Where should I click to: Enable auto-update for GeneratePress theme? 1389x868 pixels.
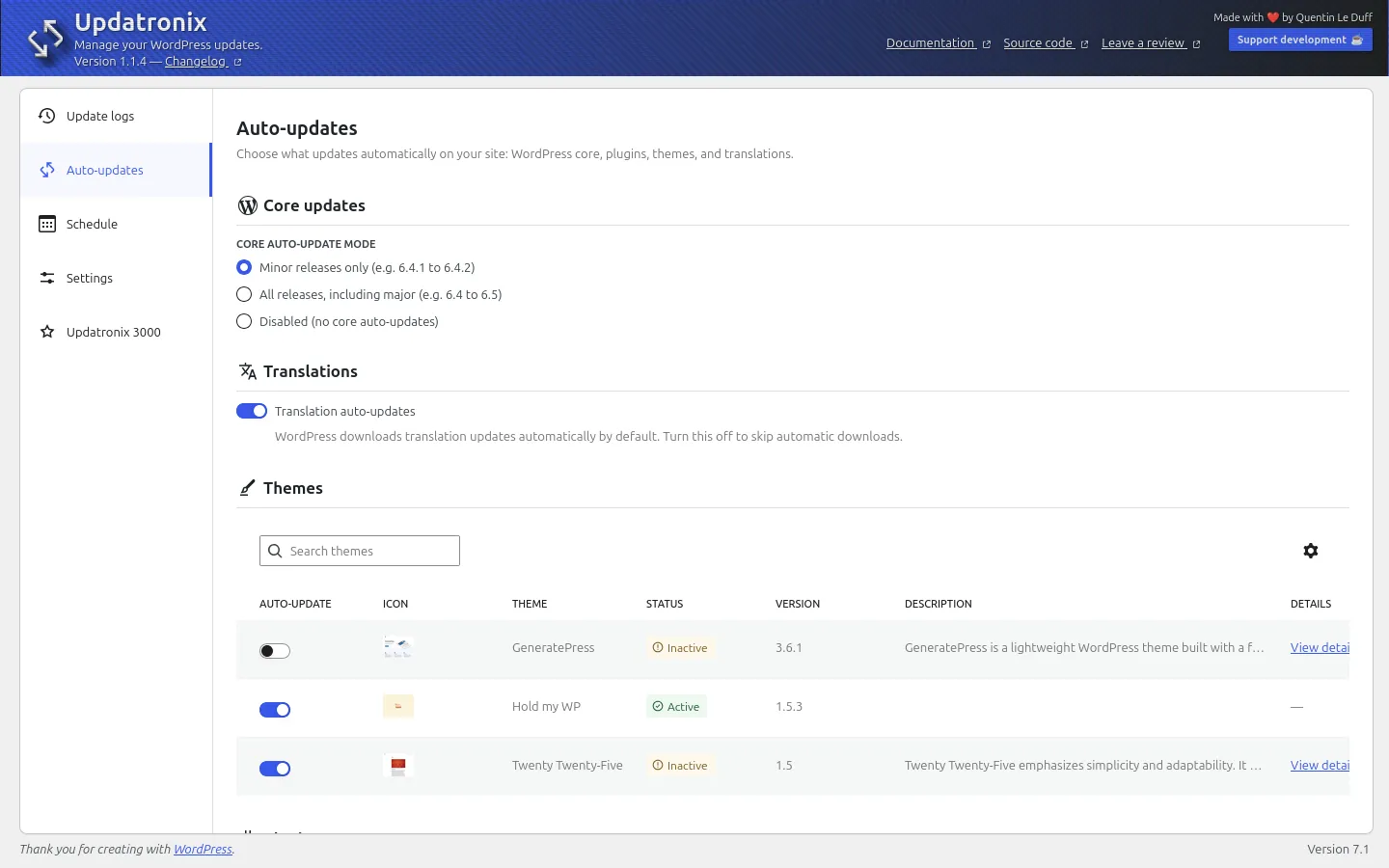(275, 651)
